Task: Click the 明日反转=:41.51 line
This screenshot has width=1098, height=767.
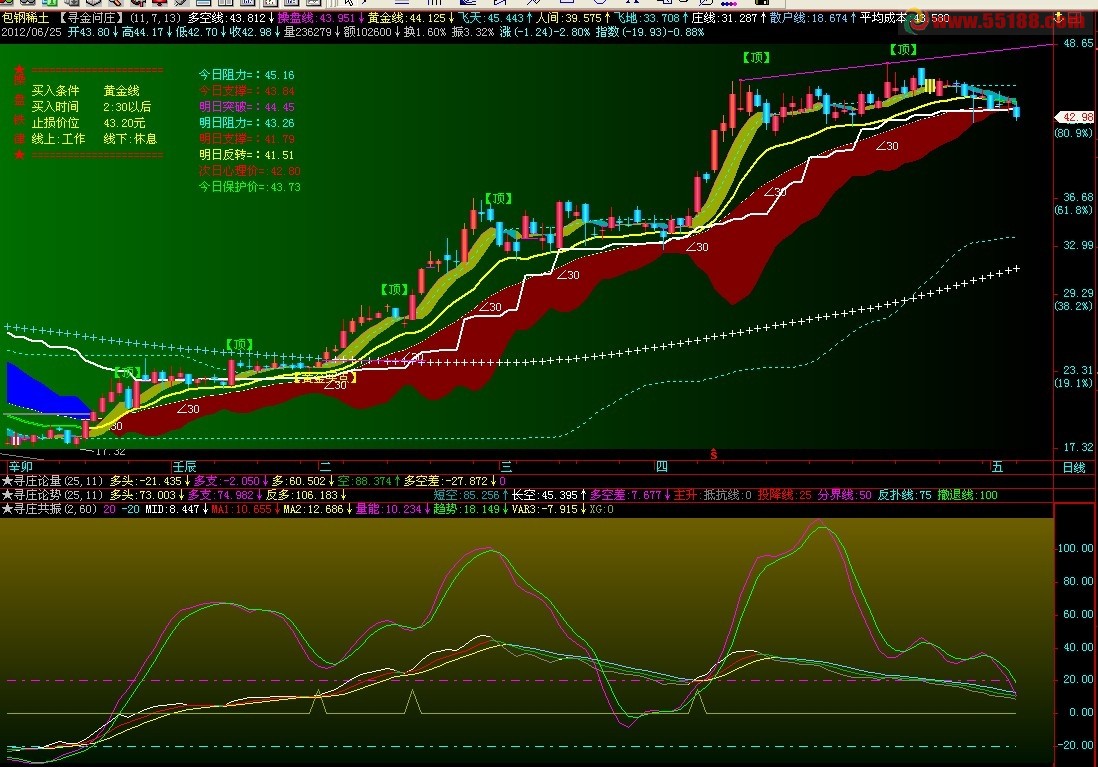Action: 246,155
